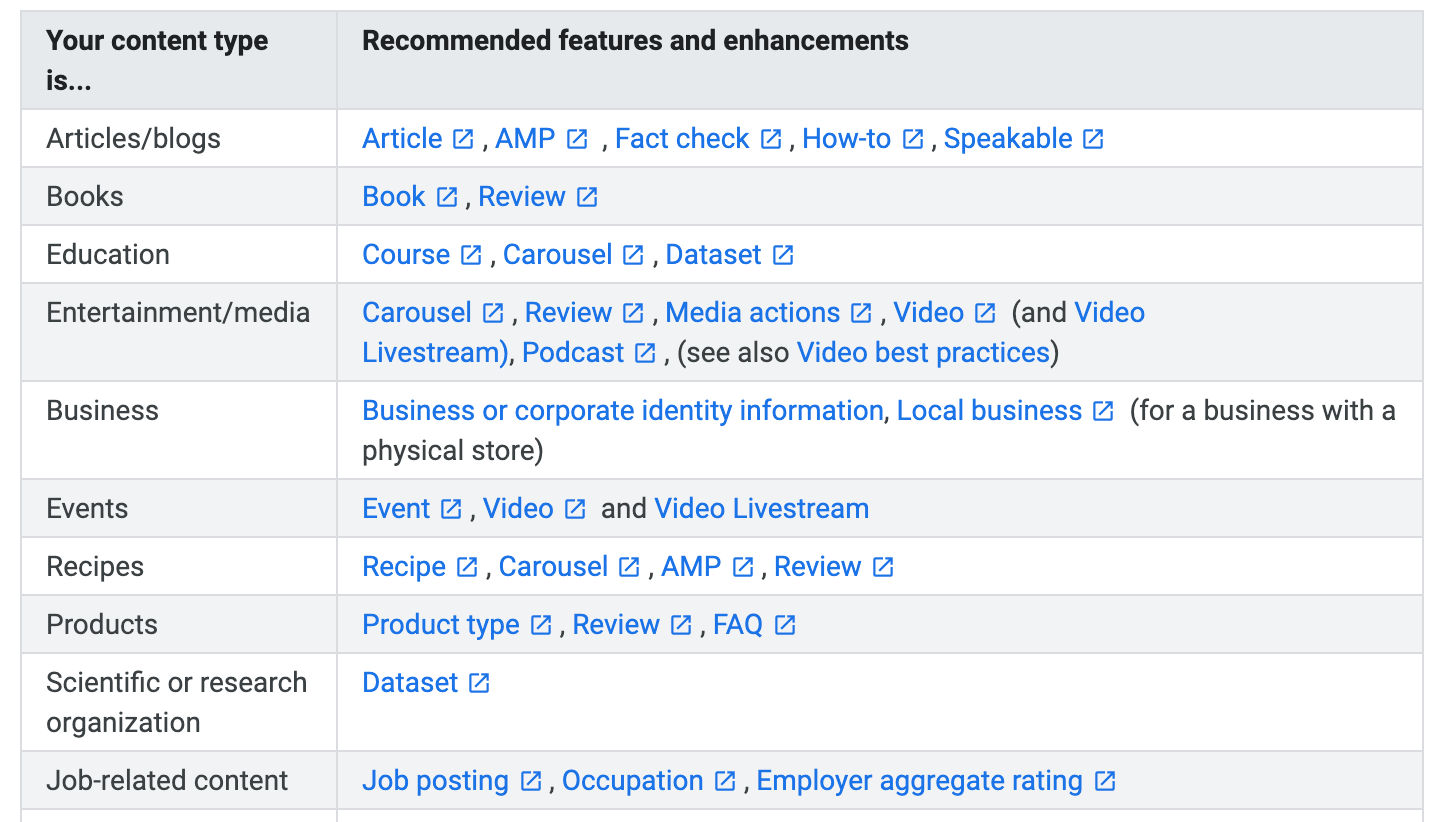Click the Dataset link in Education row
The width and height of the screenshot is (1442, 822).
point(713,255)
